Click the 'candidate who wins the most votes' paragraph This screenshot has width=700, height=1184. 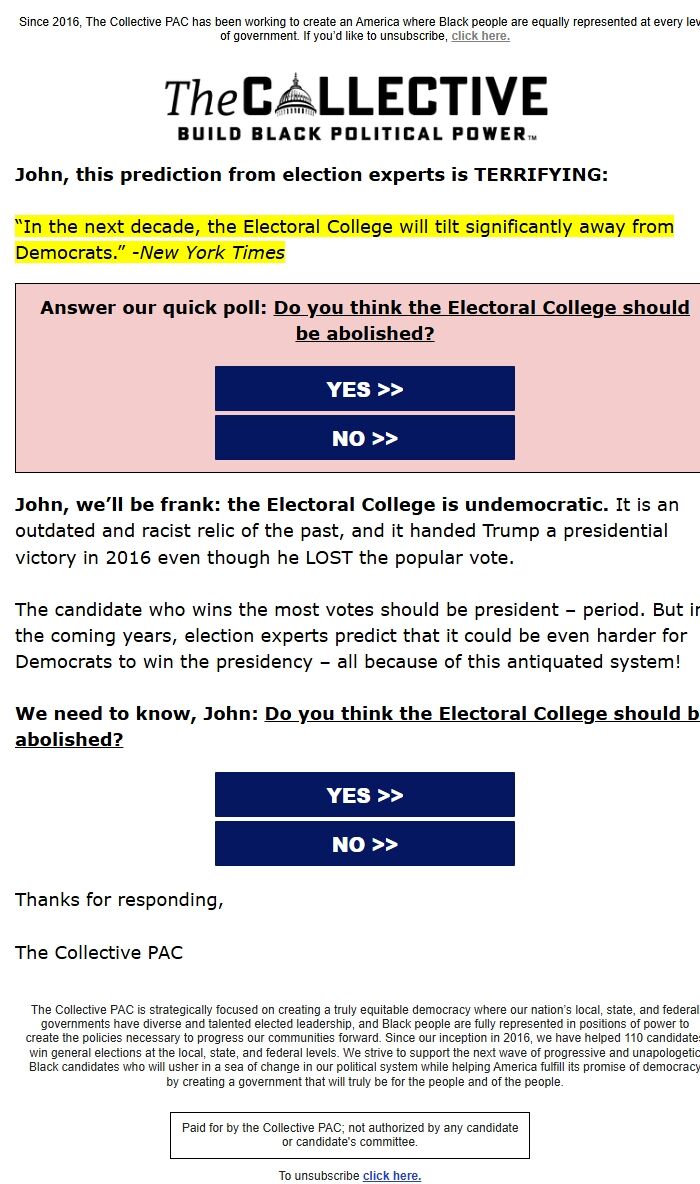point(350,636)
